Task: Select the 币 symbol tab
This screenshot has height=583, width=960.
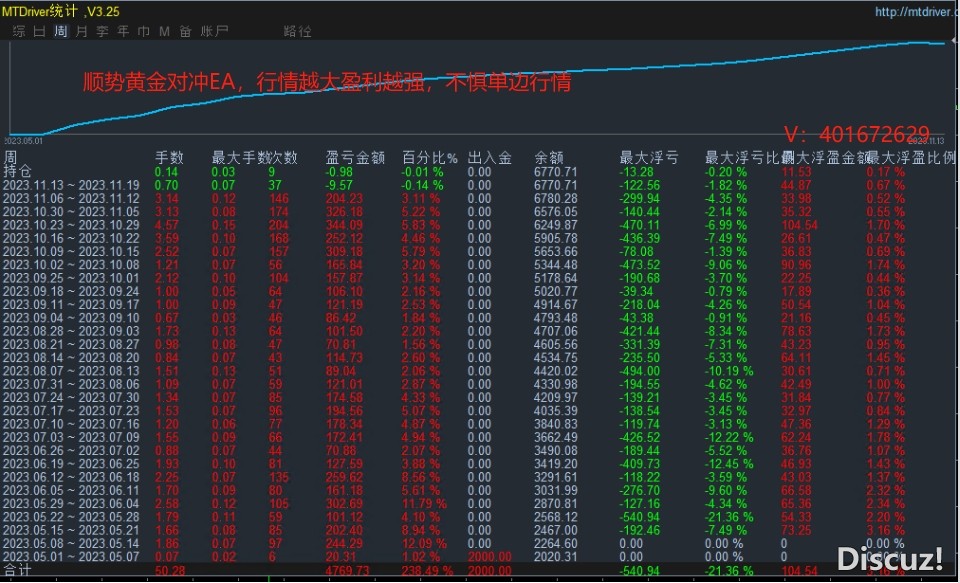Action: (144, 31)
